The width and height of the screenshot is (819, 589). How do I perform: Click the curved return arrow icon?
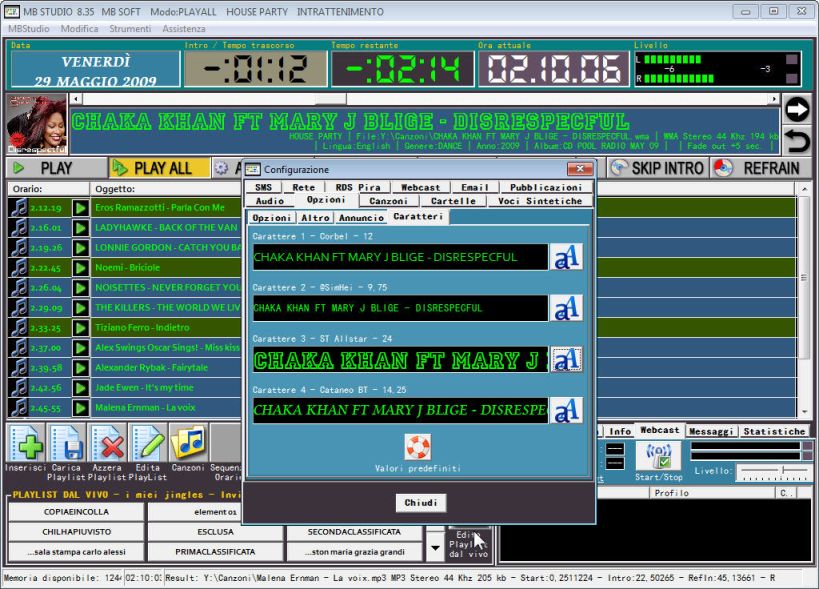pyautogui.click(x=797, y=140)
